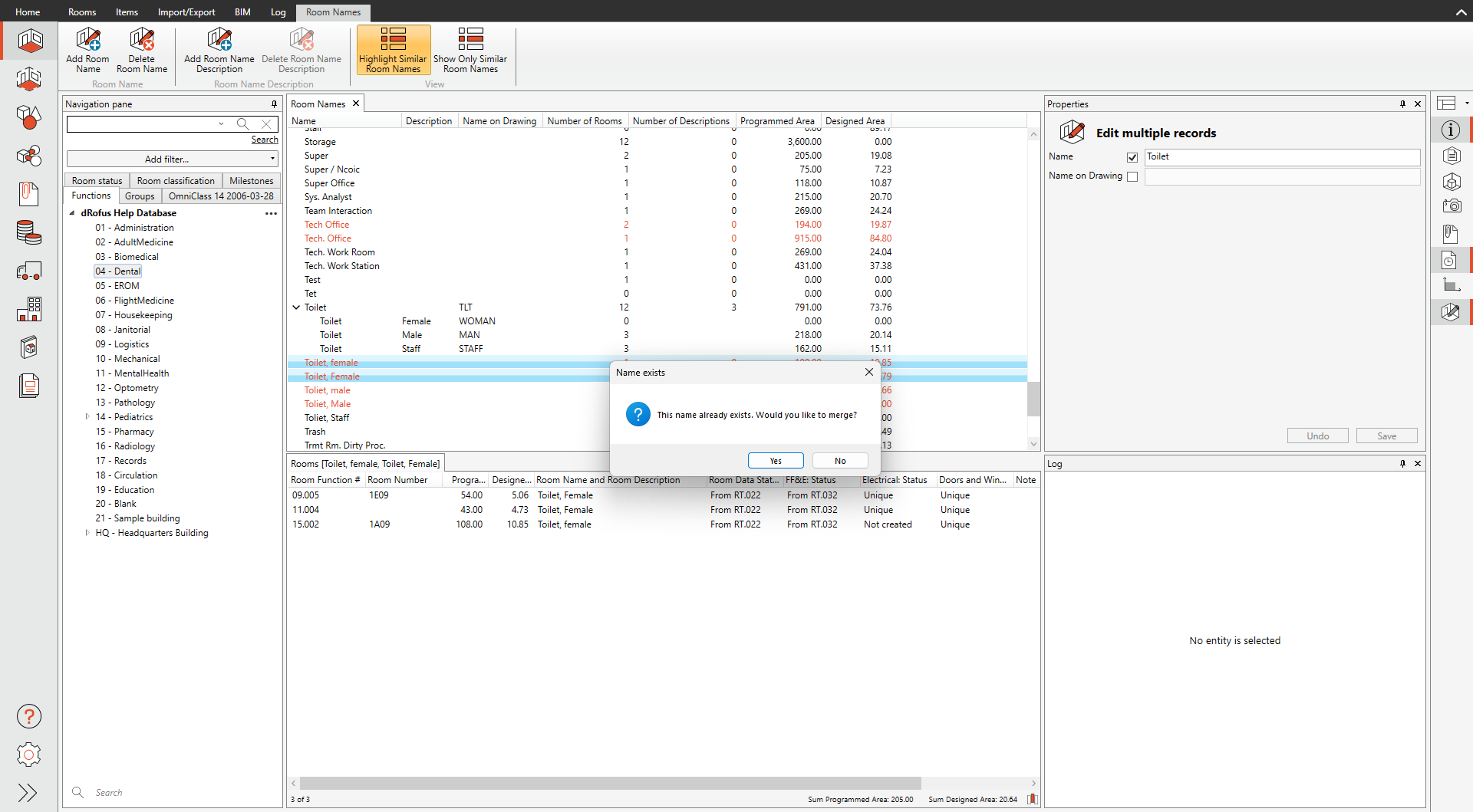1473x812 pixels.
Task: Open the Import/Export menu
Action: [x=186, y=12]
